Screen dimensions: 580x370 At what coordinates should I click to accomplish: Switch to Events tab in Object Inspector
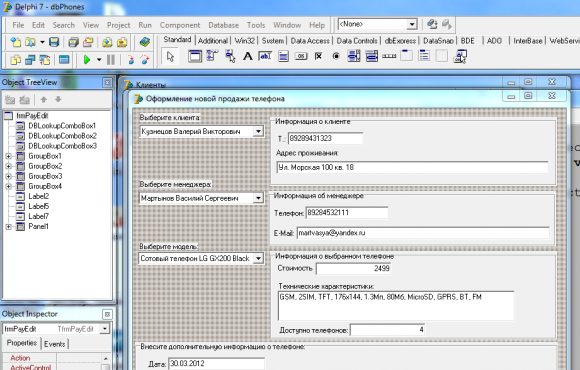pos(54,344)
